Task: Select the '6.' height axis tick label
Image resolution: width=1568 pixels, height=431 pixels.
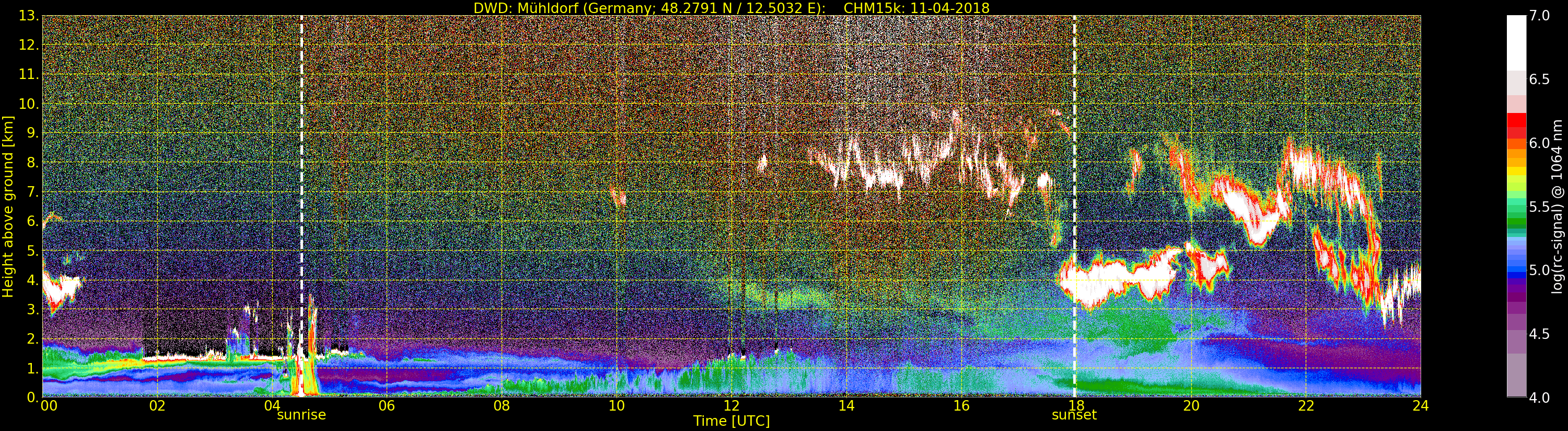Action: (33, 221)
